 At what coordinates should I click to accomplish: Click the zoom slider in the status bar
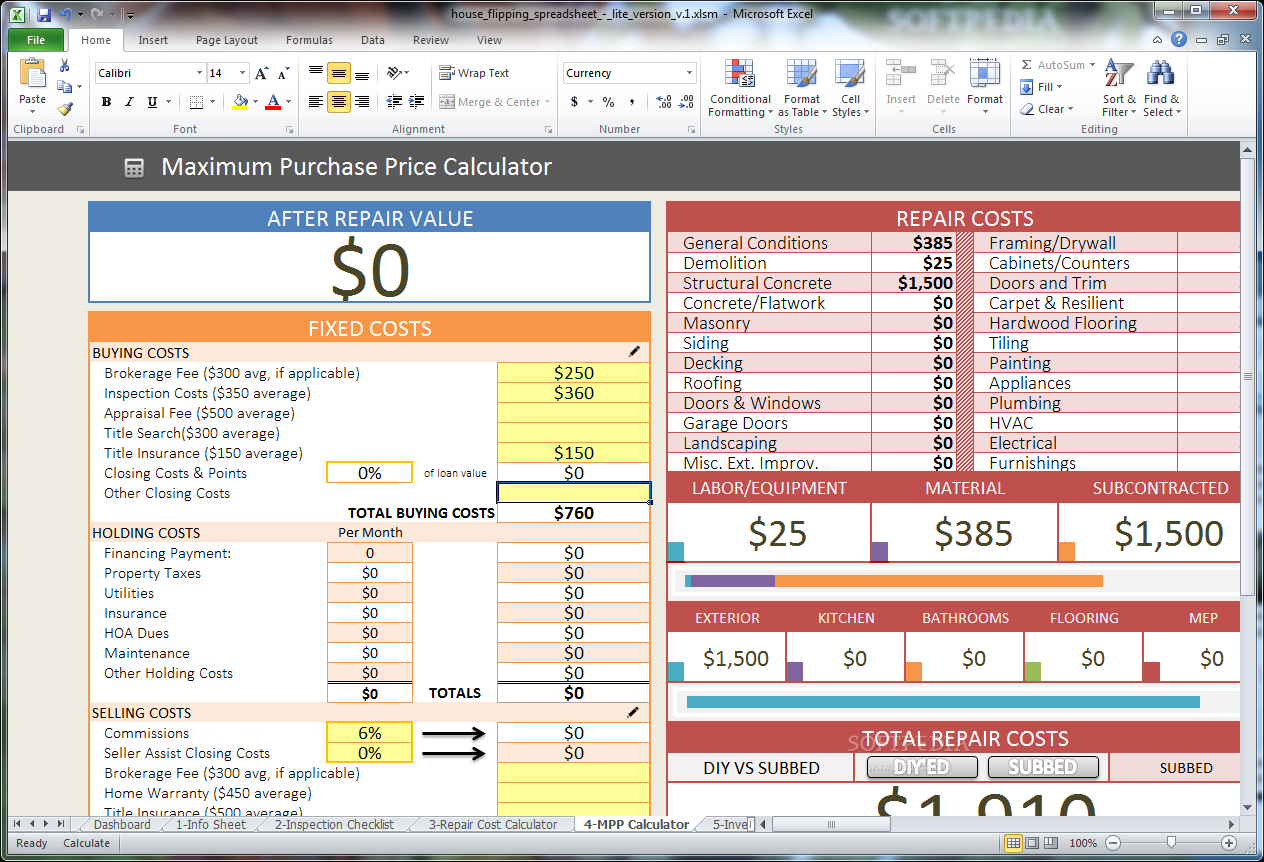click(1171, 843)
